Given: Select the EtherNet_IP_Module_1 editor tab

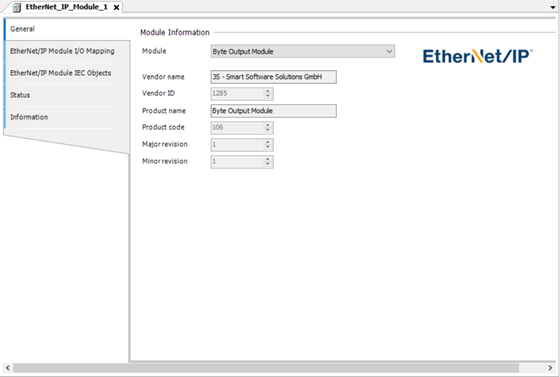Looking at the screenshot, I should (66, 7).
